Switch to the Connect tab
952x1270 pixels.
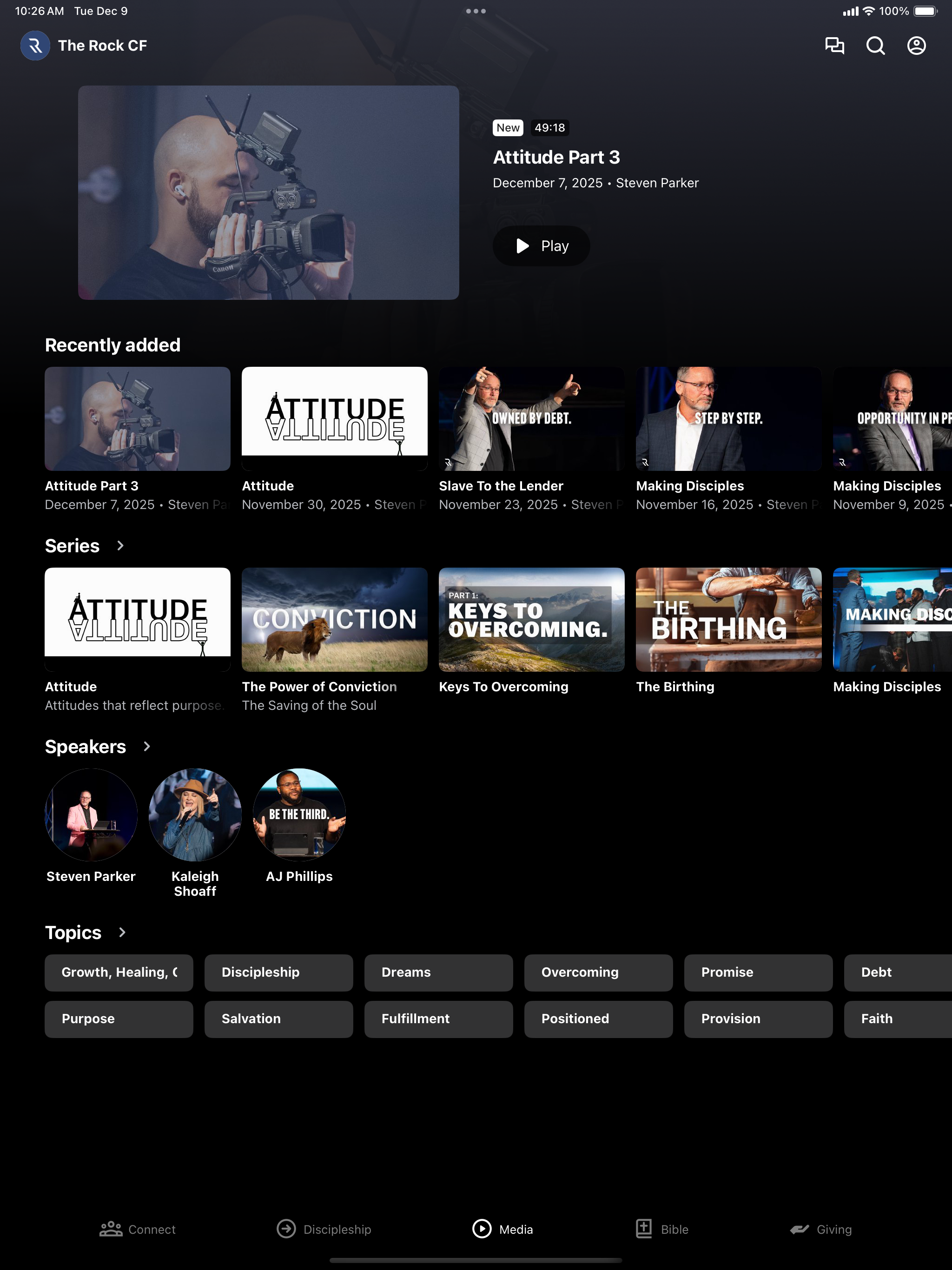[x=138, y=1229]
